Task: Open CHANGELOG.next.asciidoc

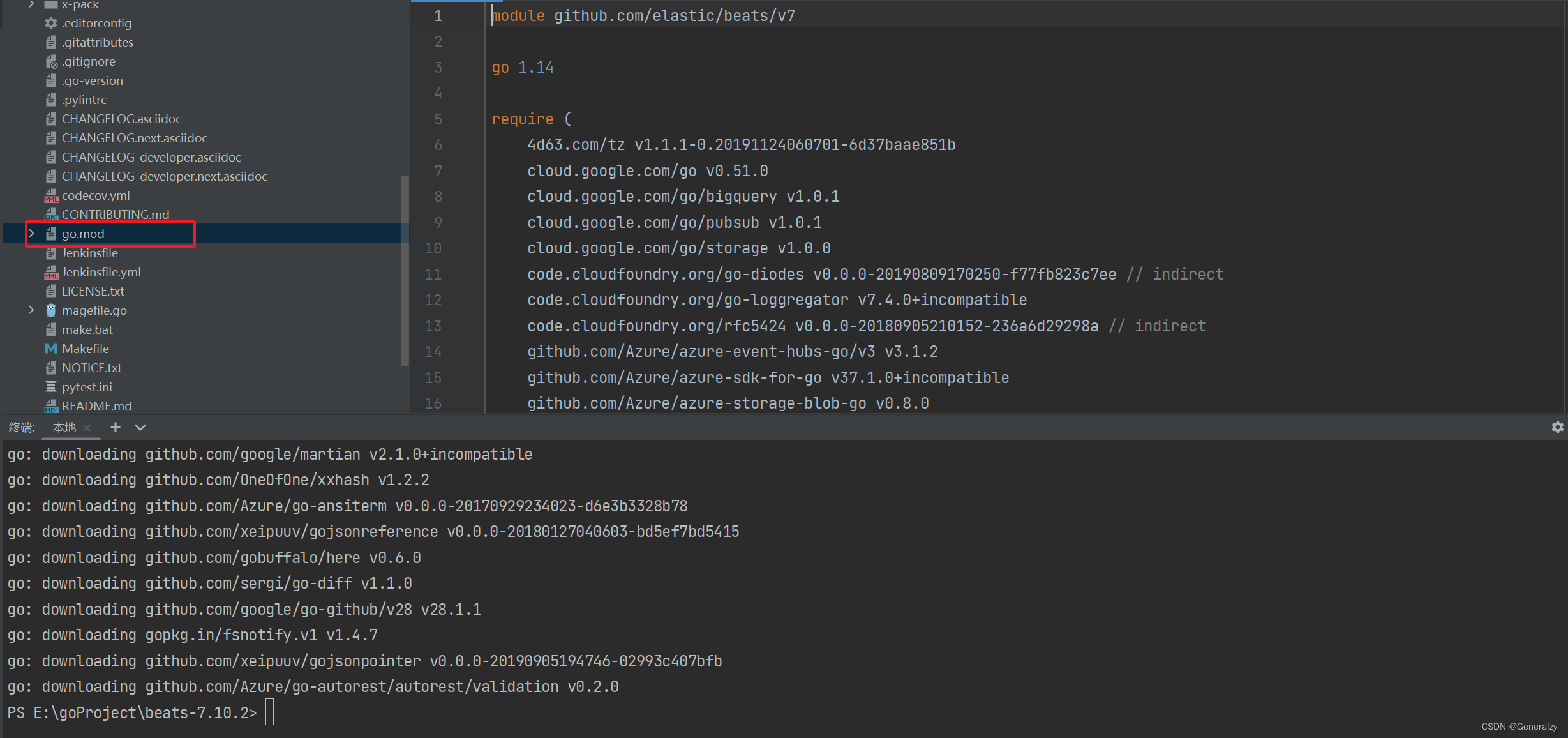Action: (135, 138)
